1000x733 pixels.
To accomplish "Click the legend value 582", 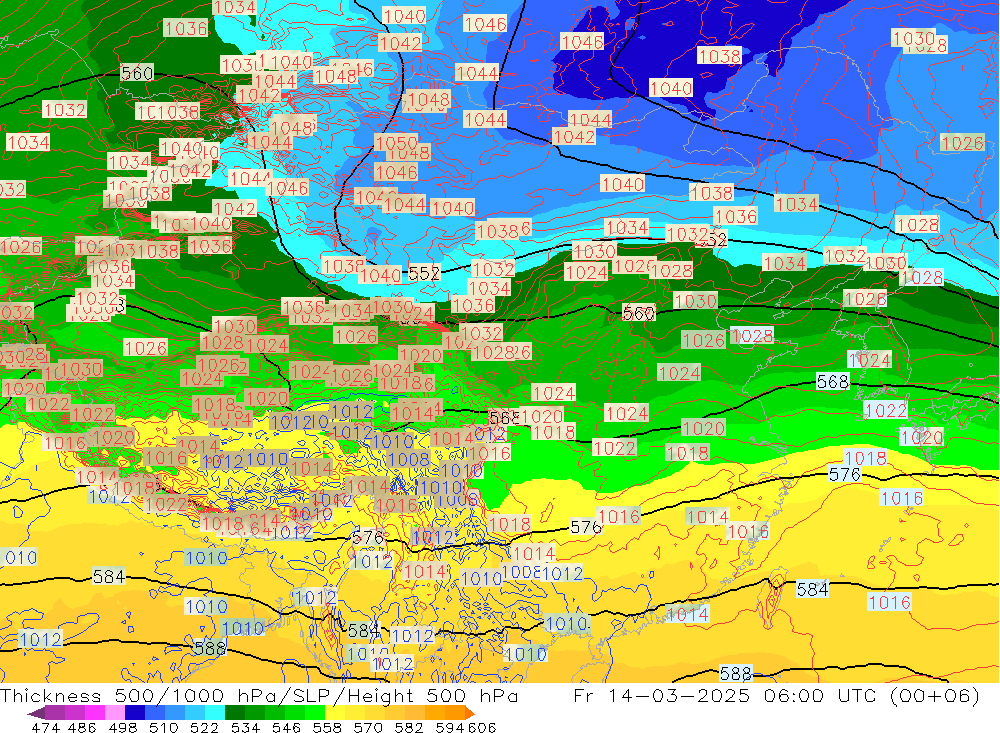I will 409,727.
